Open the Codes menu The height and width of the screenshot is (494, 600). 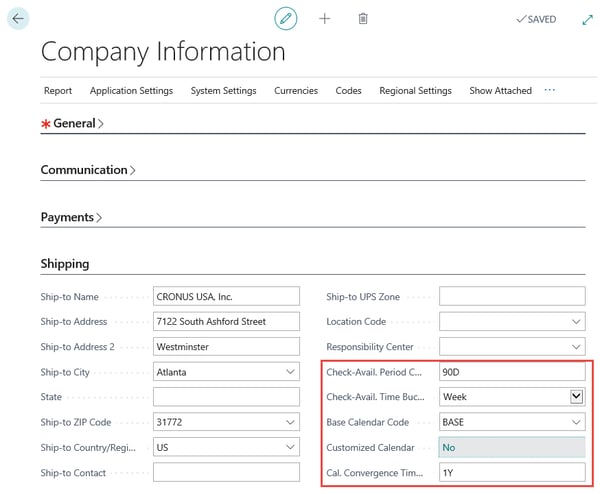[348, 91]
